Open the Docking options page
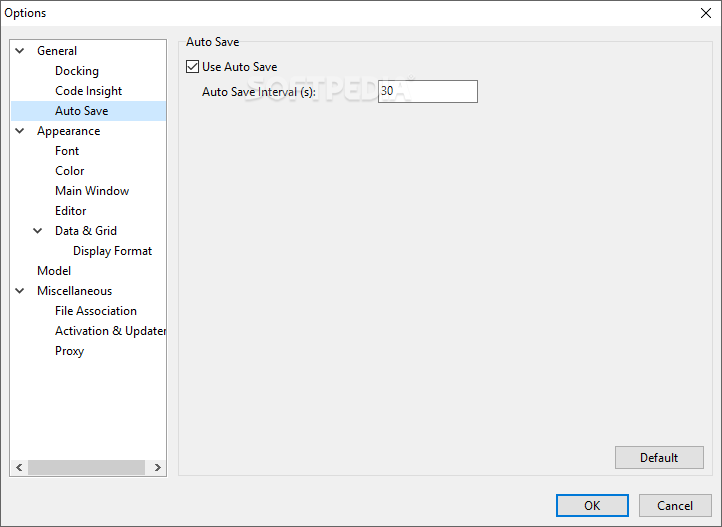Image resolution: width=722 pixels, height=527 pixels. coord(77,71)
